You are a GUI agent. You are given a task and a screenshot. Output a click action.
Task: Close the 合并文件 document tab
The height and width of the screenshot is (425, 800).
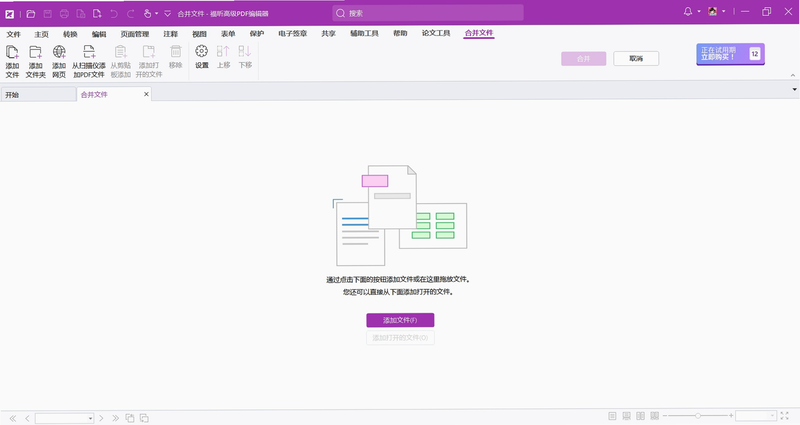146,94
